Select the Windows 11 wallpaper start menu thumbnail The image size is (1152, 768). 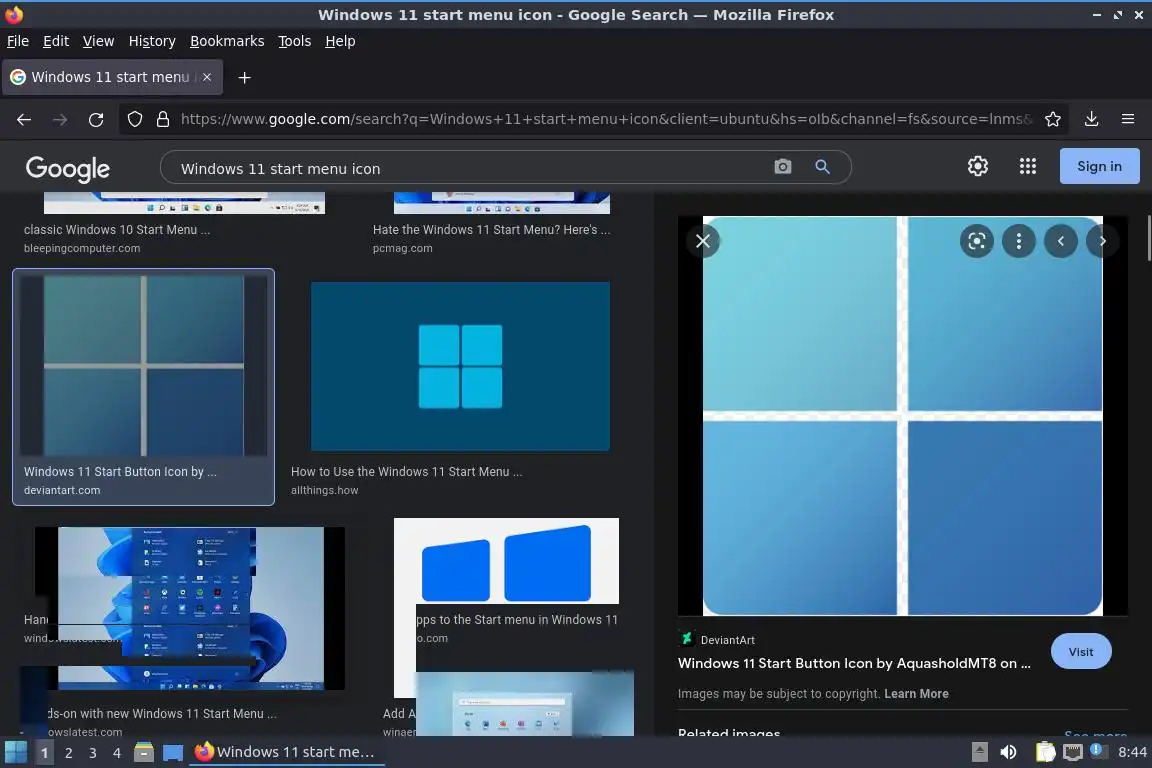click(x=190, y=608)
